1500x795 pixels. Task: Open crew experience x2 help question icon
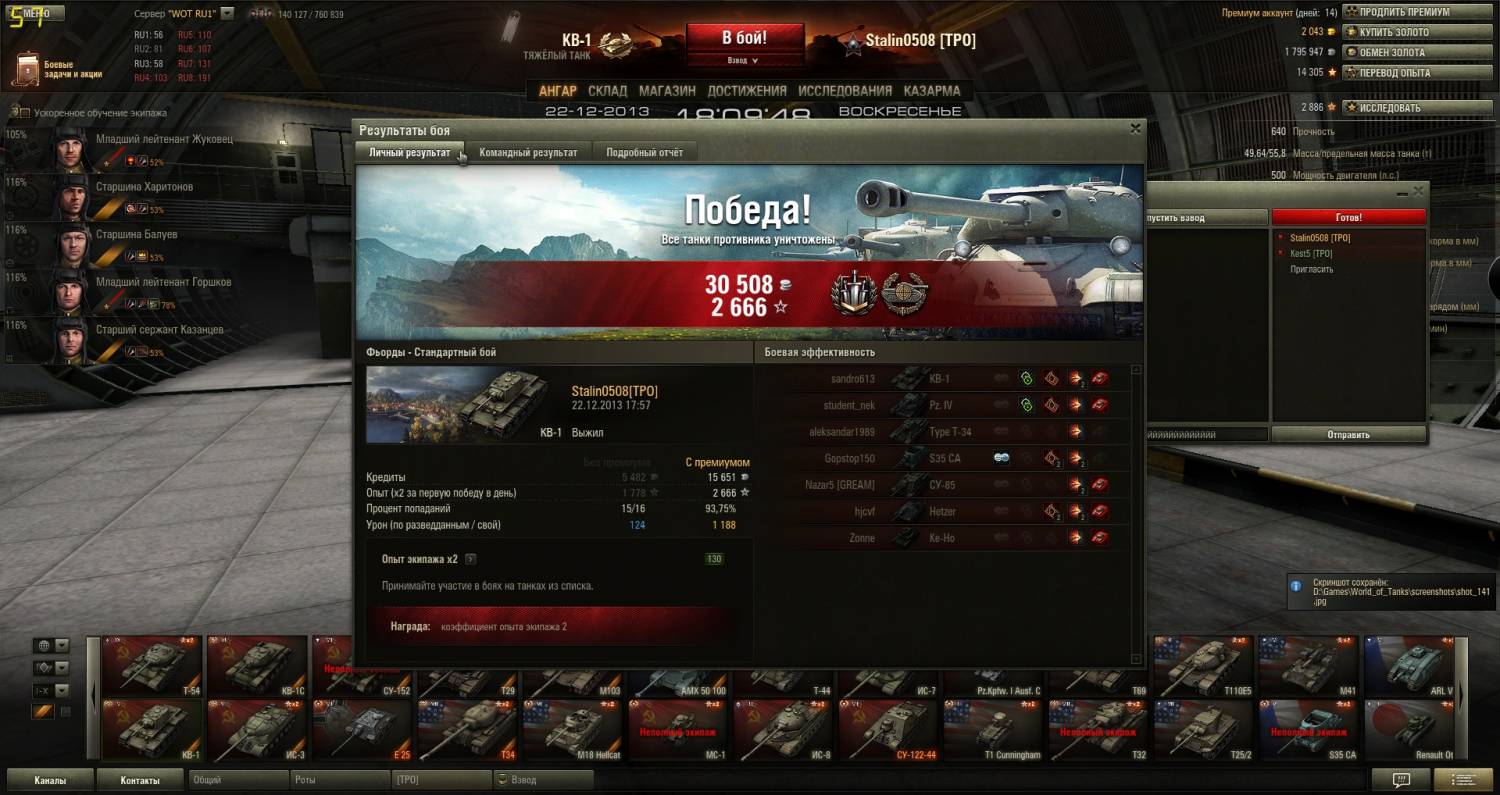pos(471,559)
